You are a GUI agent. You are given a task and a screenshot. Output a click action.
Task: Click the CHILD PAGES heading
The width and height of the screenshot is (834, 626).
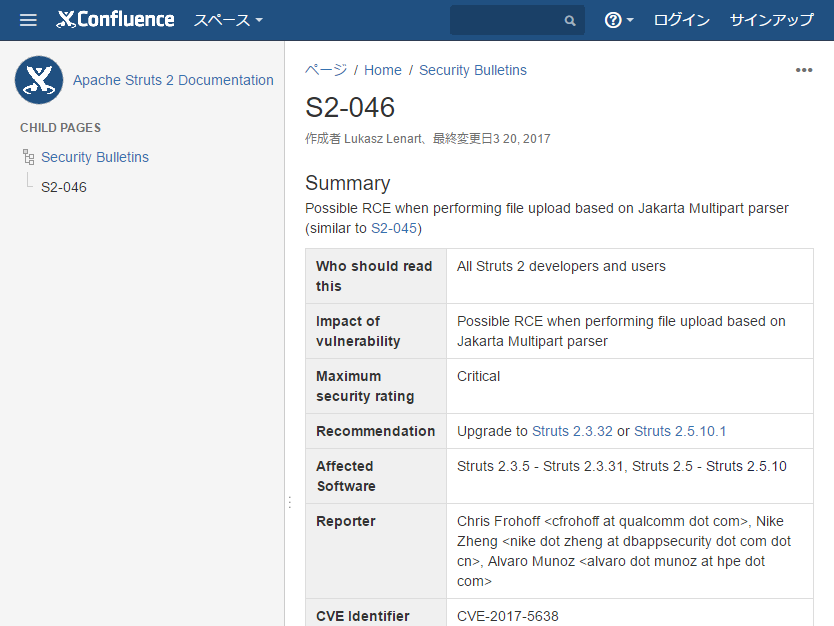coord(61,128)
